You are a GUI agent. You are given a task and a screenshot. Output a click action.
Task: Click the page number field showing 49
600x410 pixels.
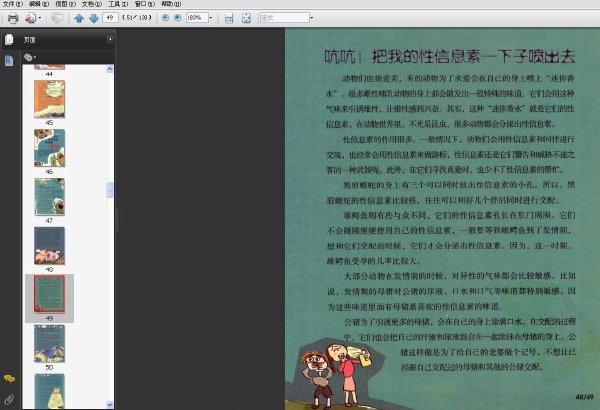tap(110, 18)
